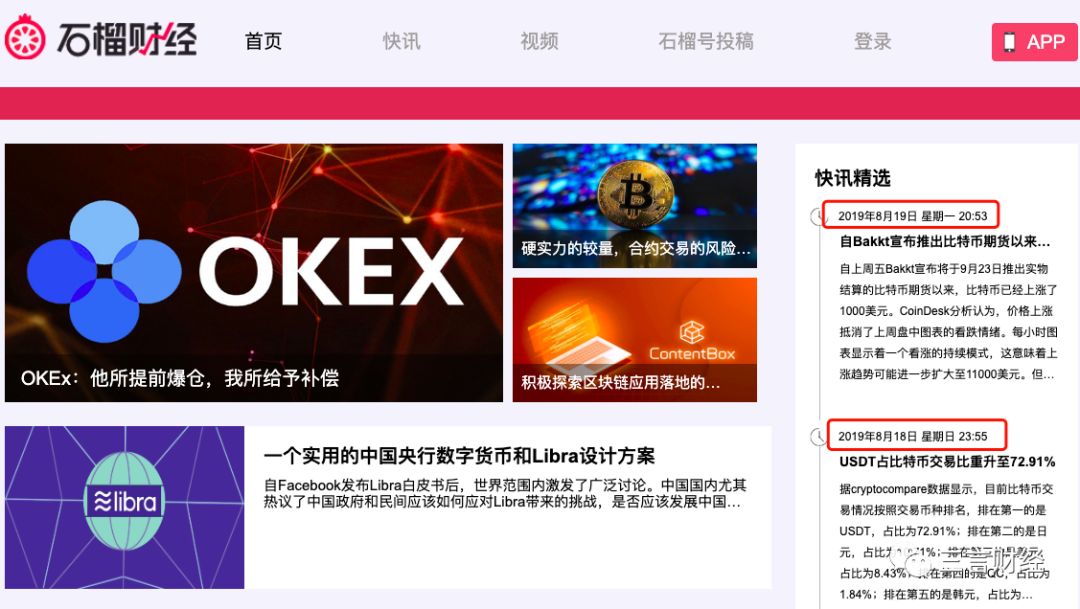Switch to the 视频 section
This screenshot has width=1080, height=609.
pyautogui.click(x=539, y=41)
